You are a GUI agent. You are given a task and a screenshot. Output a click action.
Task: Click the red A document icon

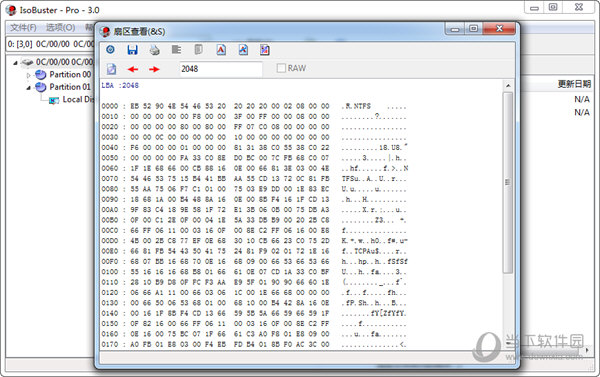coord(221,50)
